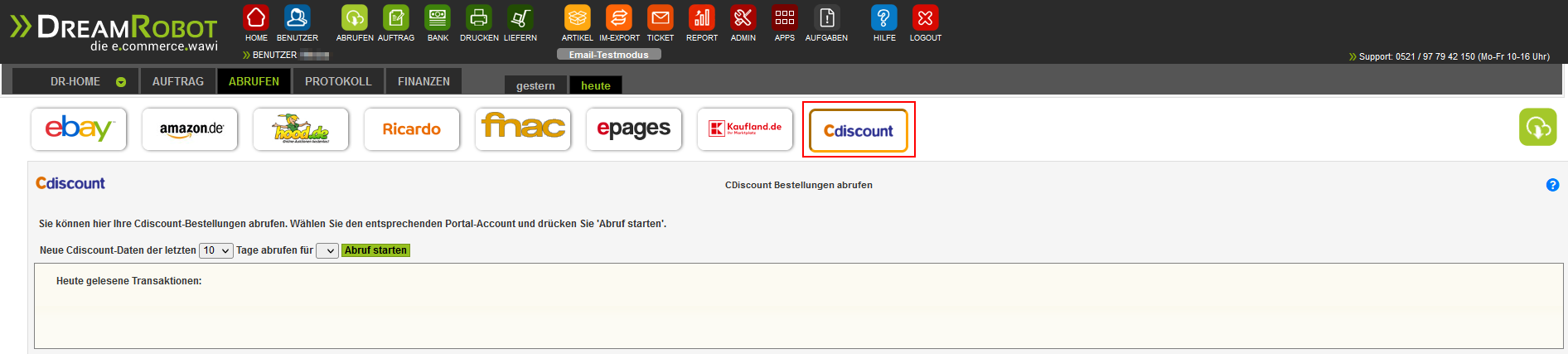Select the gestern tab
The width and height of the screenshot is (1568, 354).
pyautogui.click(x=535, y=85)
